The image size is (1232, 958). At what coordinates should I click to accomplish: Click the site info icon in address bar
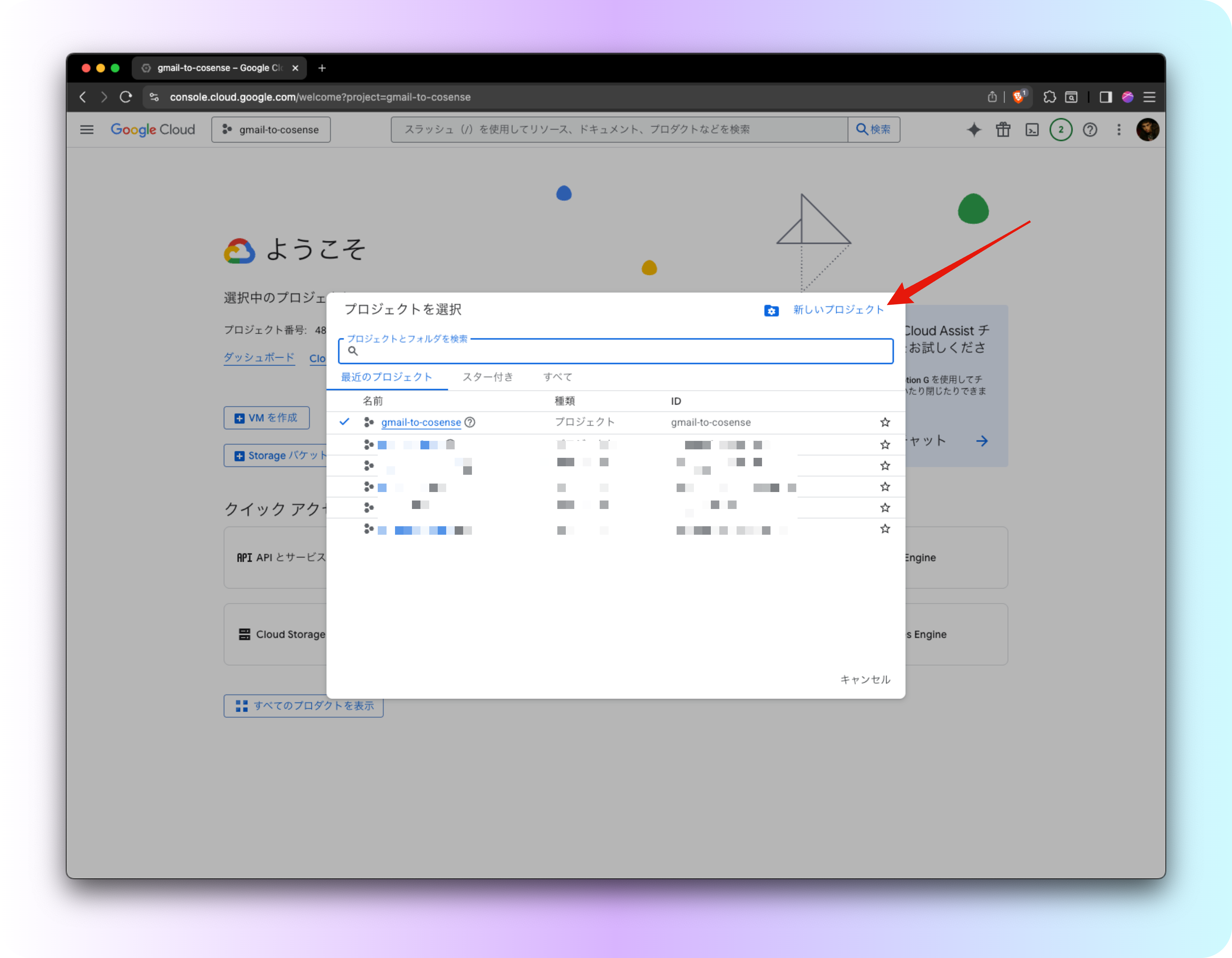154,97
